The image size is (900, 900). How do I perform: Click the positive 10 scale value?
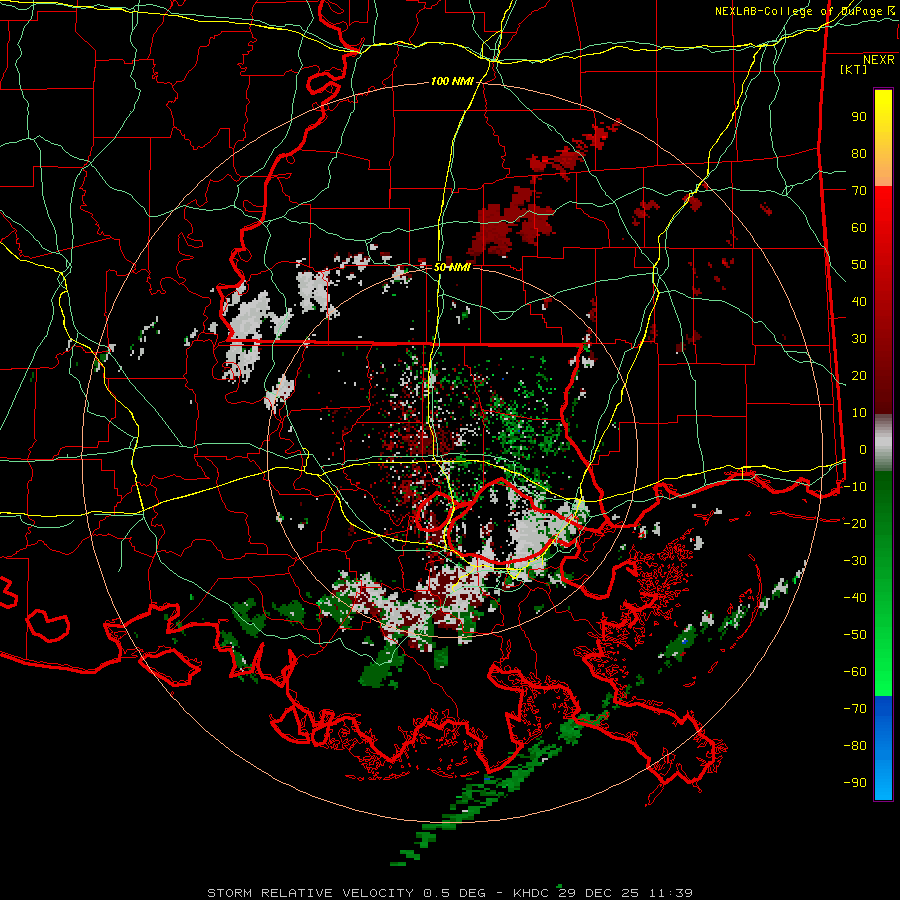[x=859, y=413]
